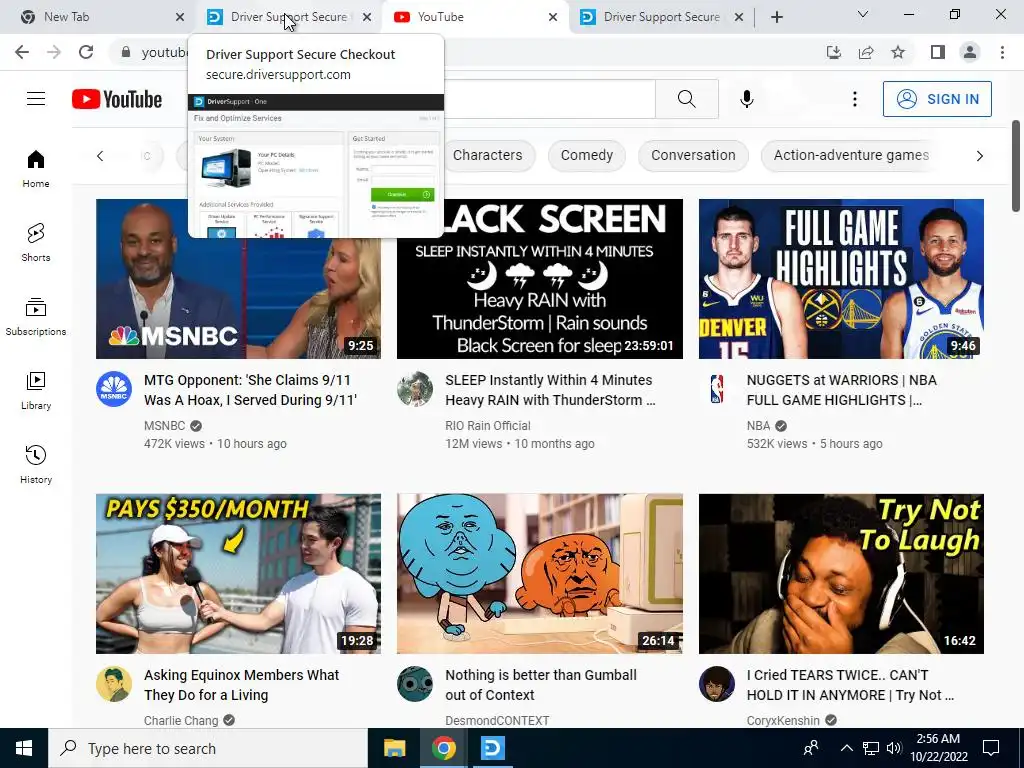This screenshot has height=768, width=1024.
Task: Click the page vertical scrollbar
Action: 1016,166
